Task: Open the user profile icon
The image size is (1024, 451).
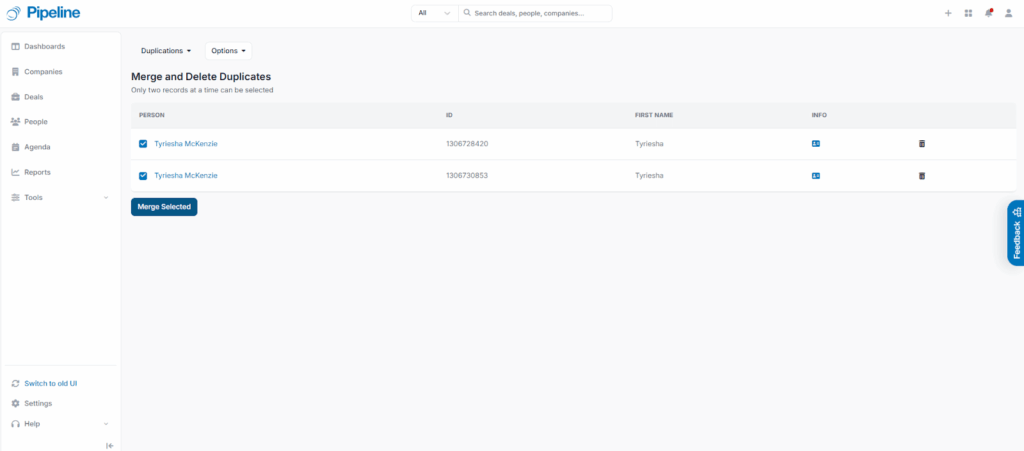Action: 1008,13
